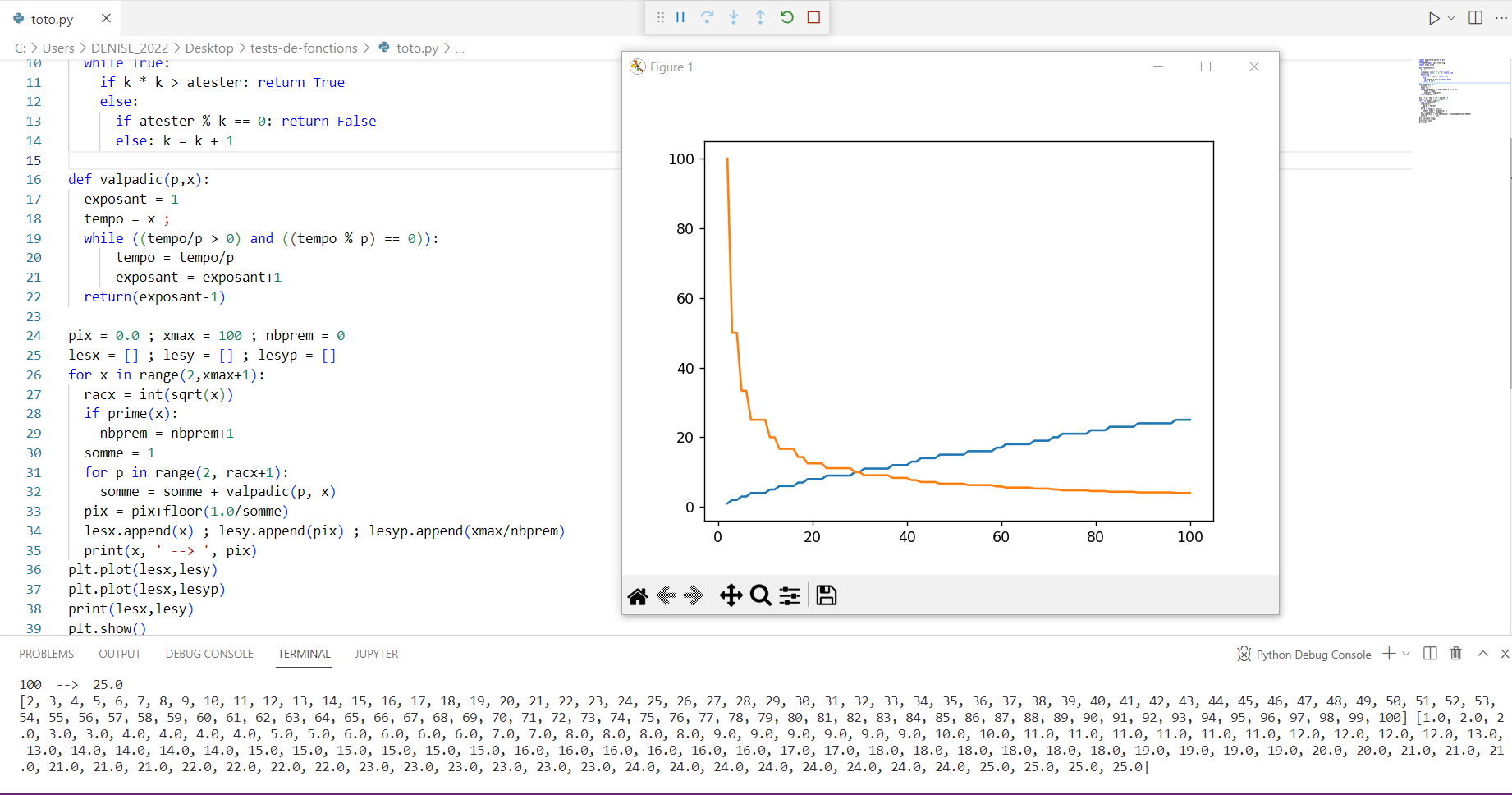Select the matplotlib pan tool
The image size is (1512, 795).
point(731,595)
